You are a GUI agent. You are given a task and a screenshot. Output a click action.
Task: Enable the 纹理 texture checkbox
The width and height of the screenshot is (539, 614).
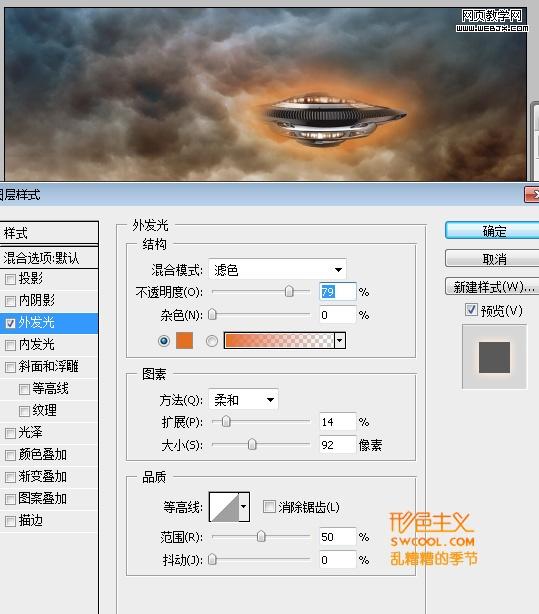(24, 411)
